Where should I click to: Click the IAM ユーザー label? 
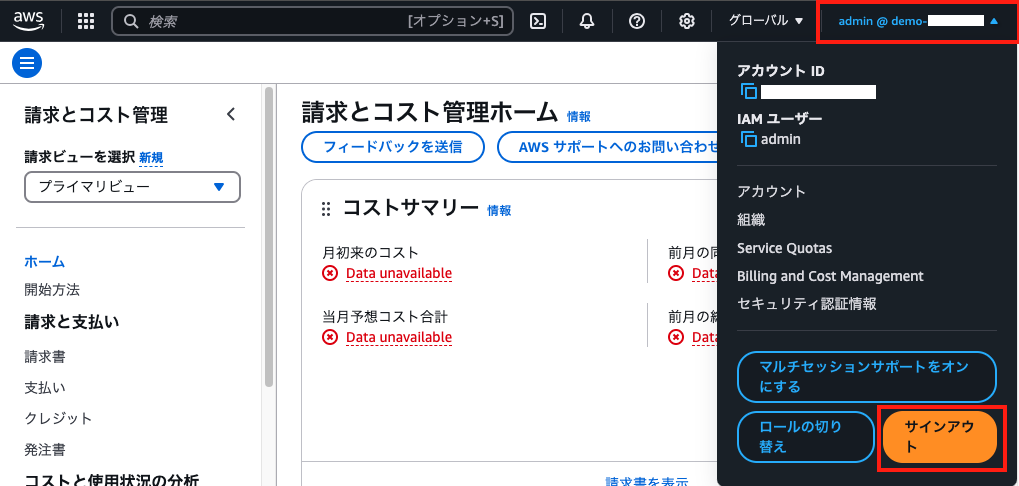[x=780, y=118]
